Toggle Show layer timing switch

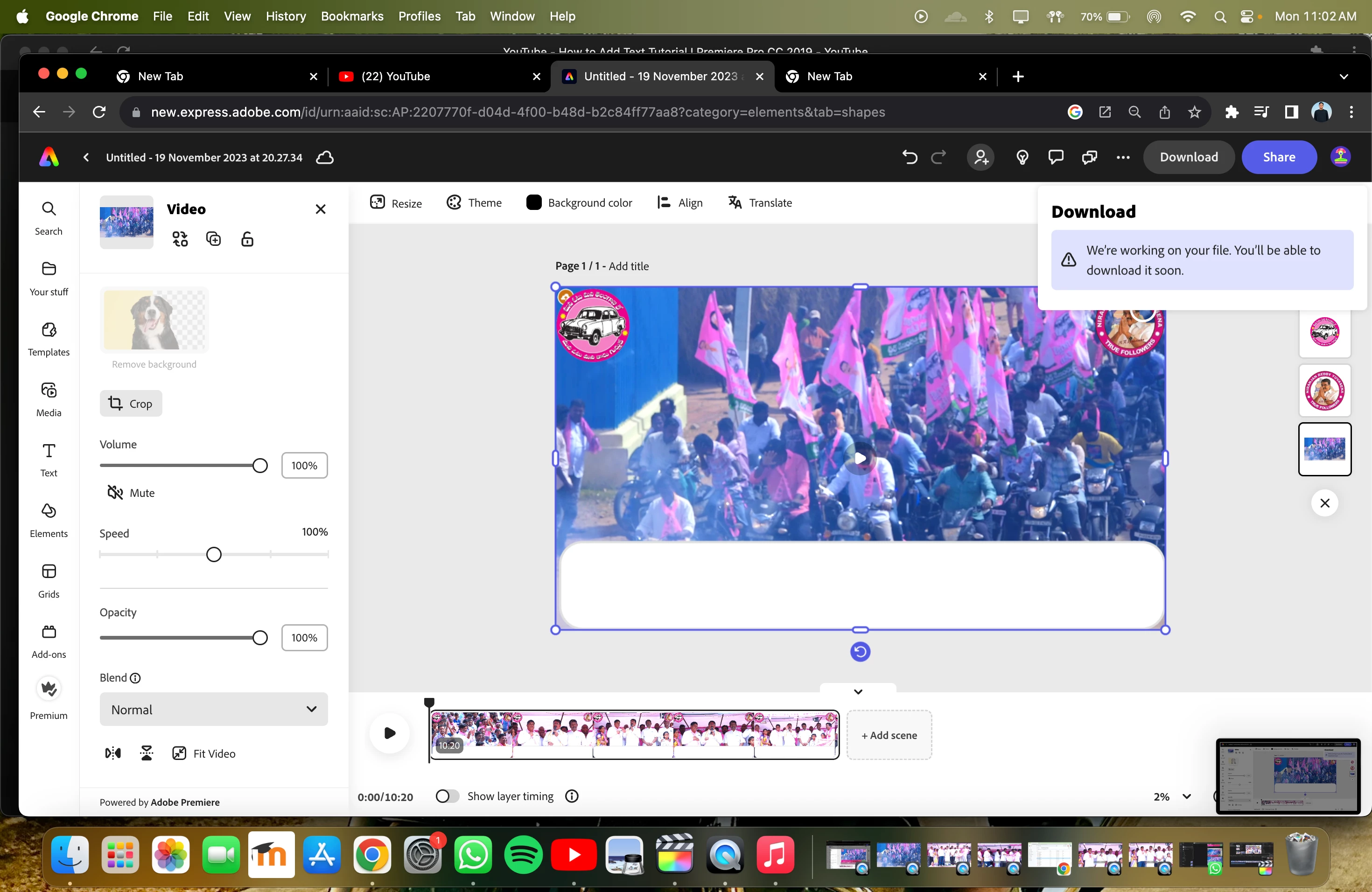[x=447, y=796]
